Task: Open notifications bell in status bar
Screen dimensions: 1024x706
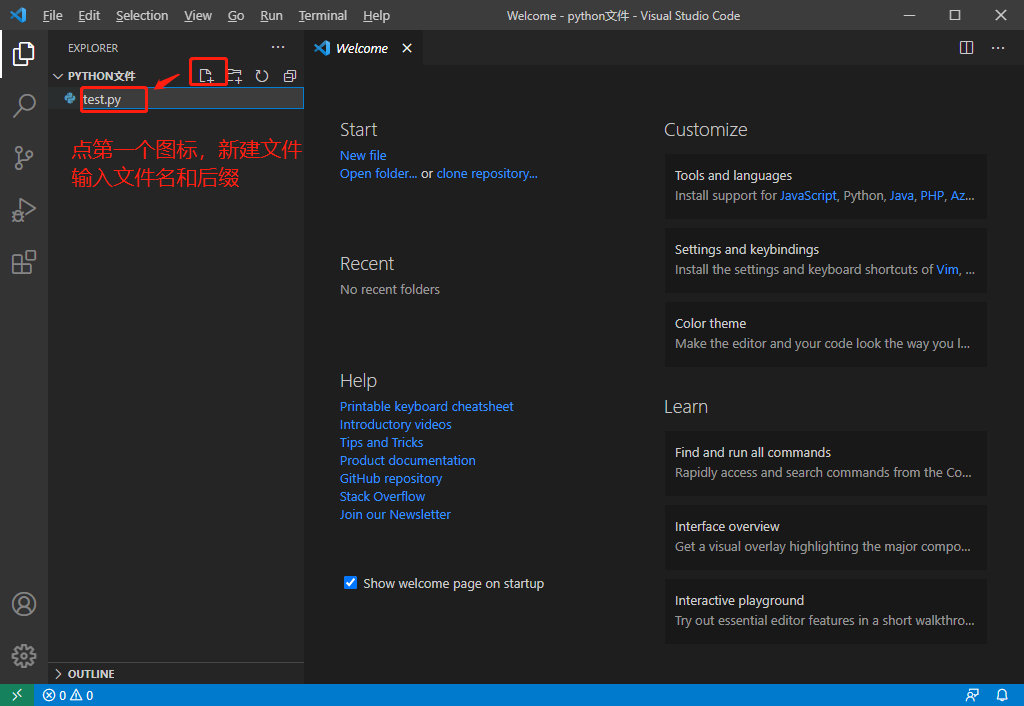Action: 1002,695
